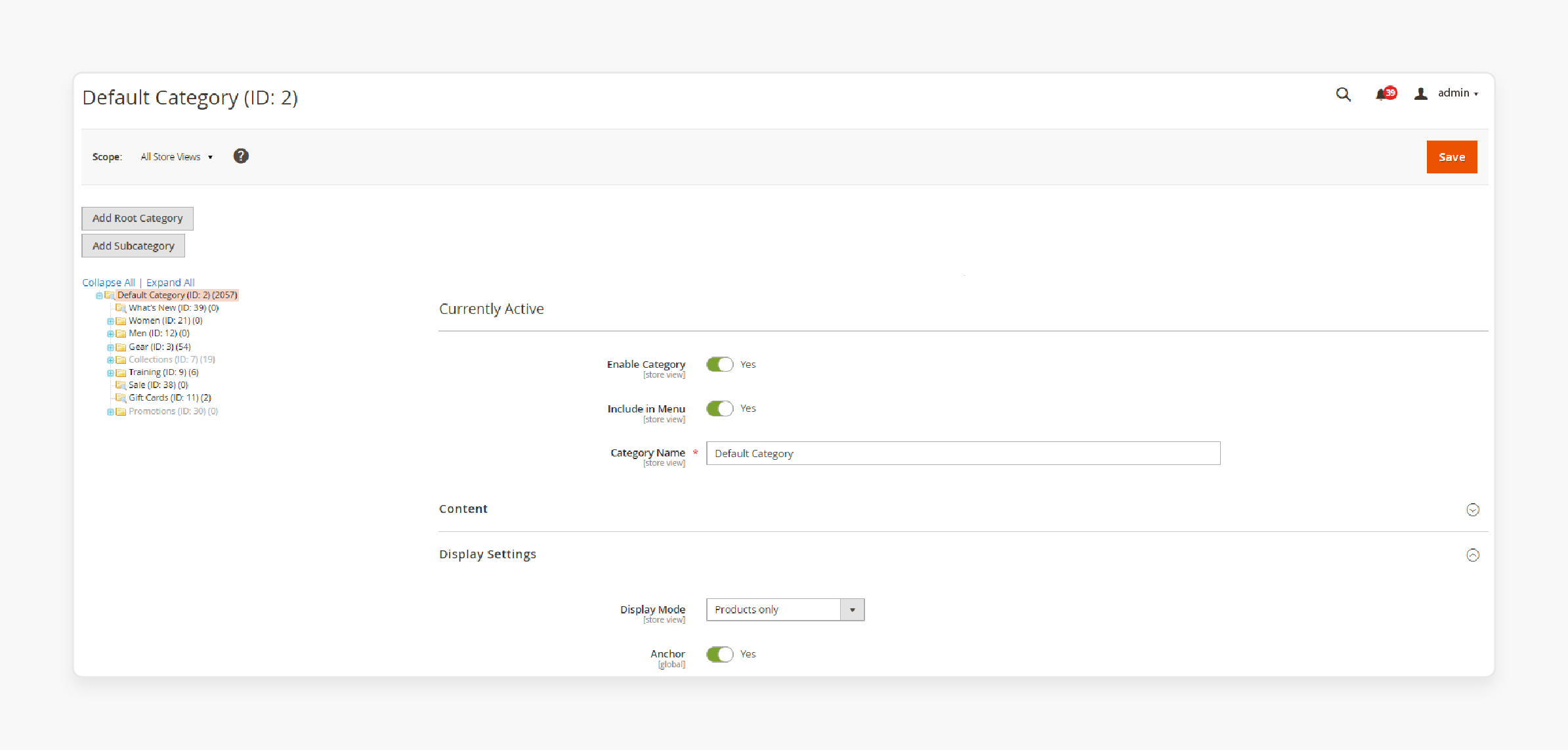
Task: Toggle Include in Menu switch
Action: [719, 409]
